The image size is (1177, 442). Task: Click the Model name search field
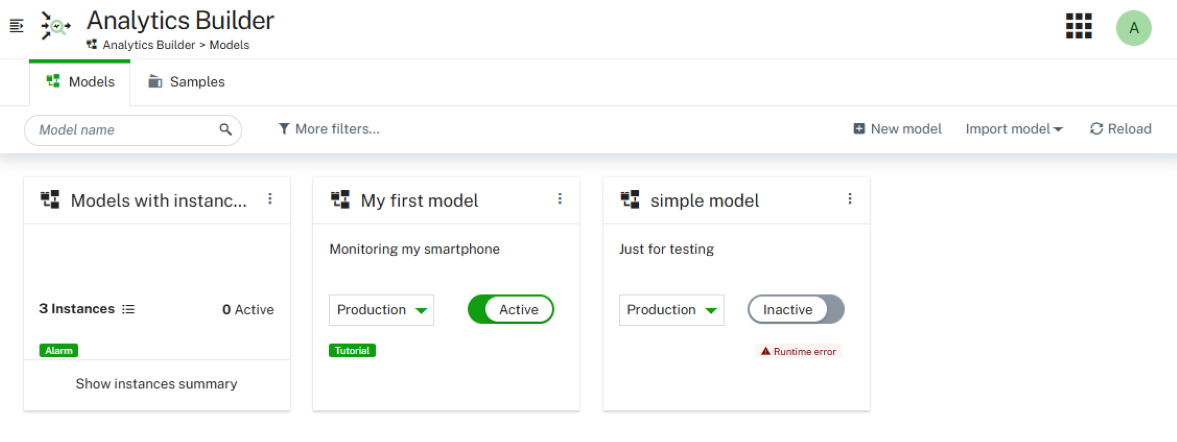point(133,130)
